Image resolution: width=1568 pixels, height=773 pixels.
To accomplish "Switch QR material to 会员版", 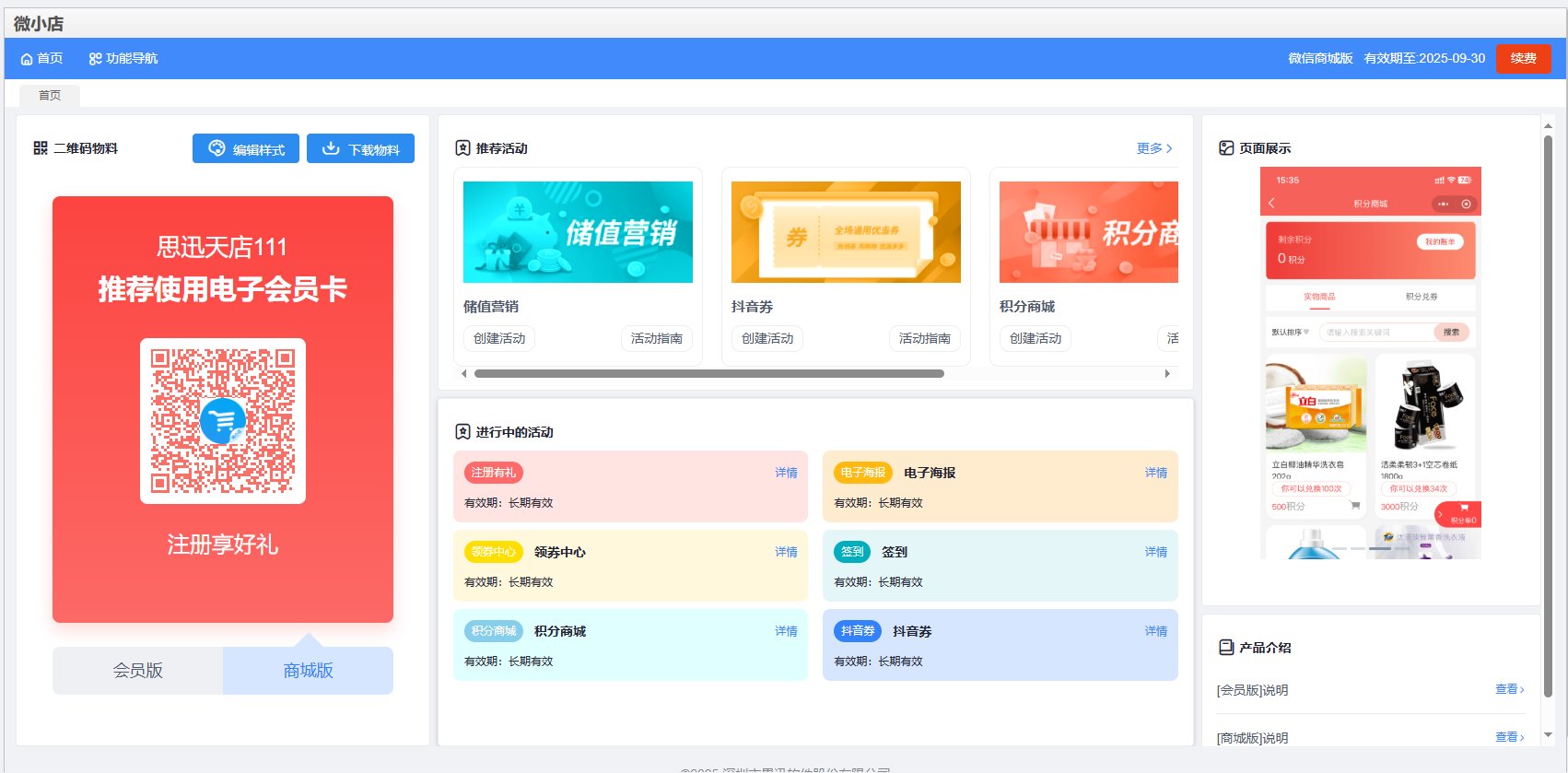I will point(138,671).
